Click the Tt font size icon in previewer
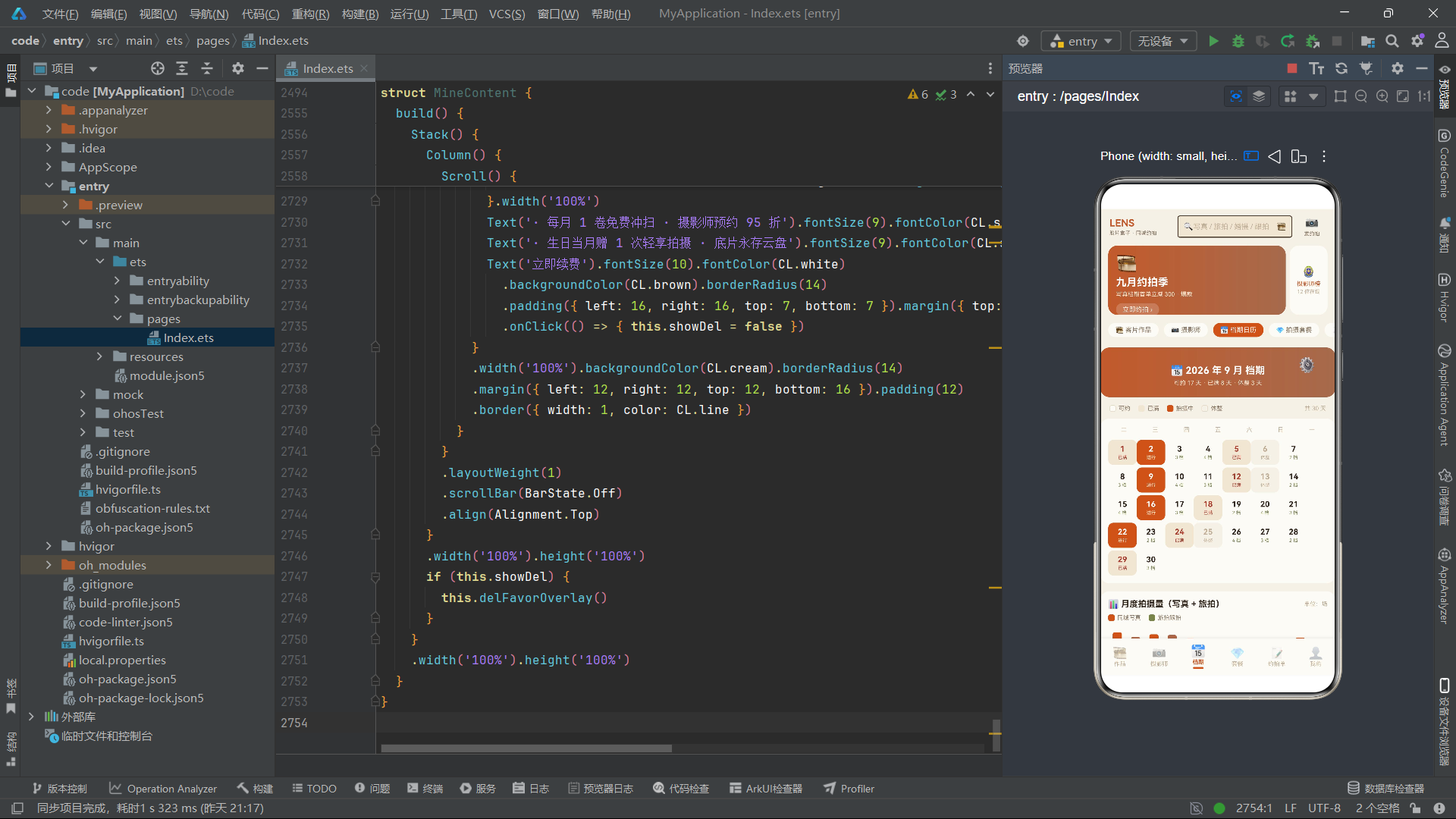 1316,68
